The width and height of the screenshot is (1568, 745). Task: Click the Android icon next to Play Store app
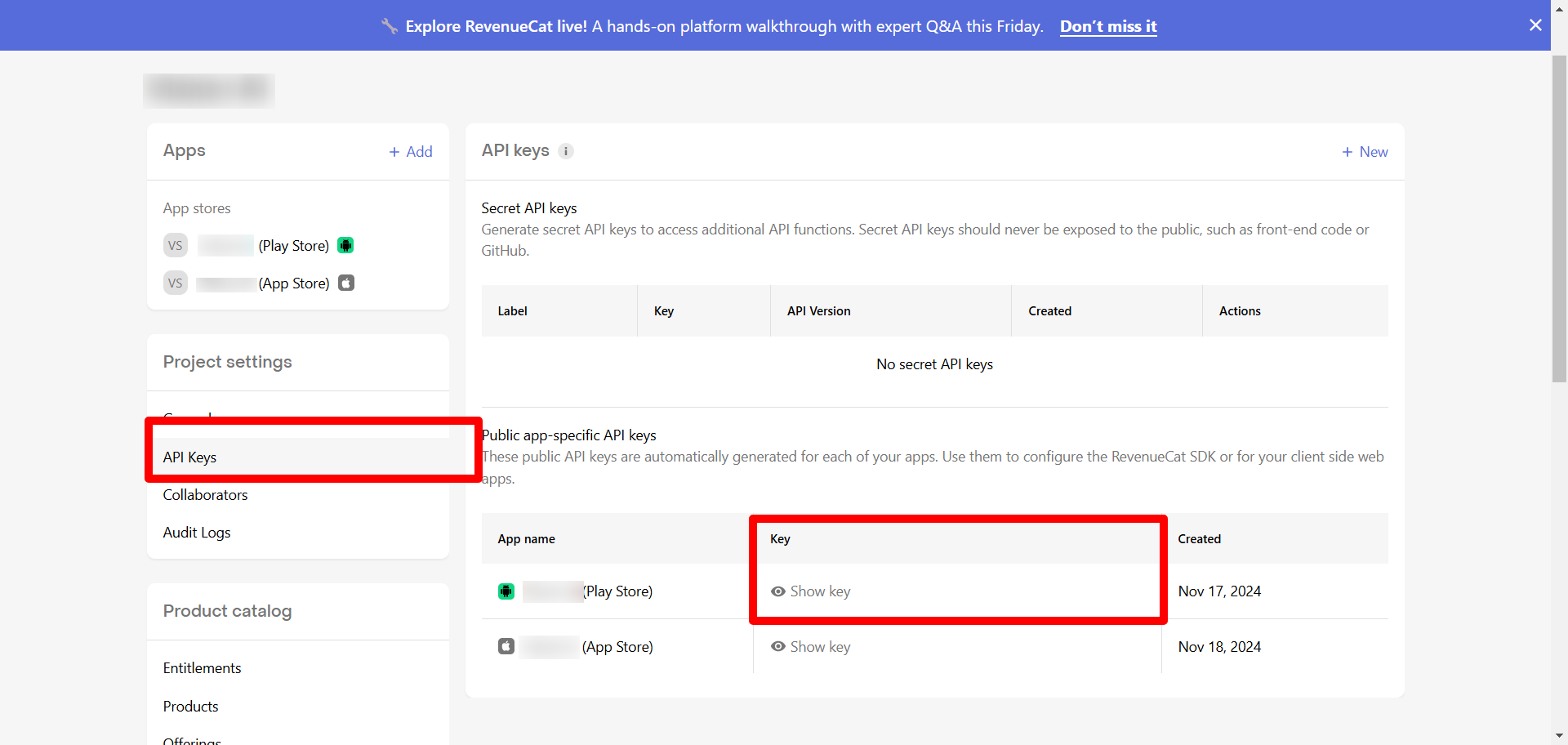(x=346, y=245)
